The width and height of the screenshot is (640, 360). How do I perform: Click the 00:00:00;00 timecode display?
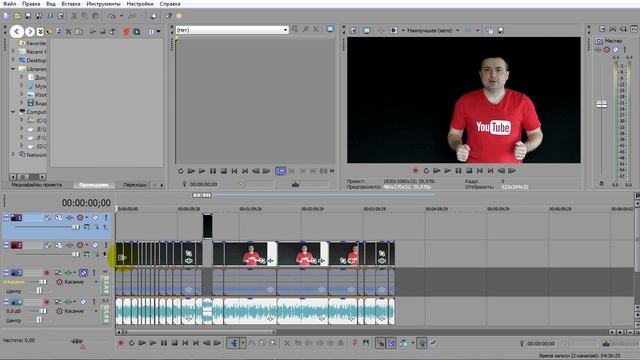click(86, 203)
